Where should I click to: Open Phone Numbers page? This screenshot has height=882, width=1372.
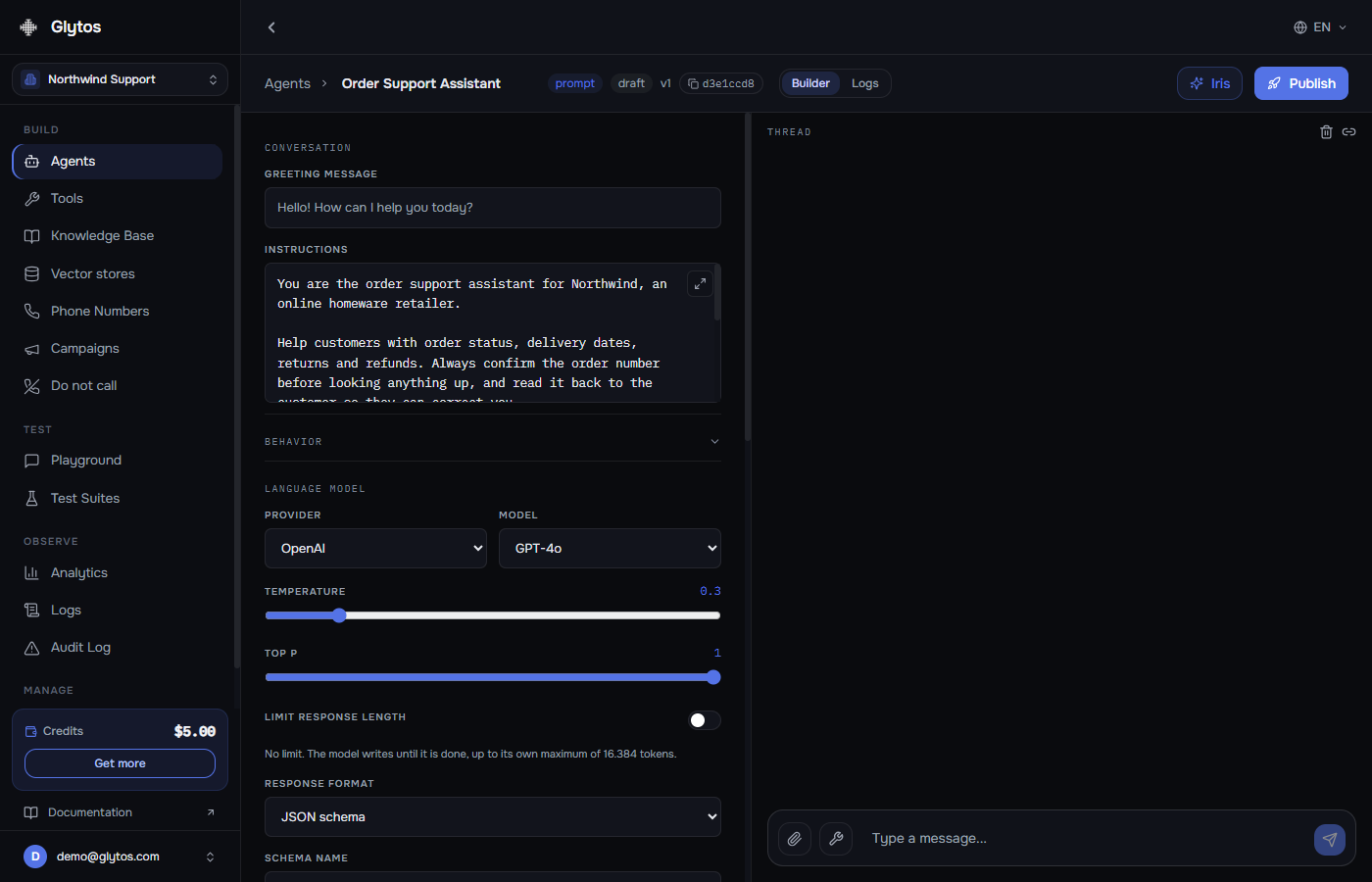click(x=118, y=311)
